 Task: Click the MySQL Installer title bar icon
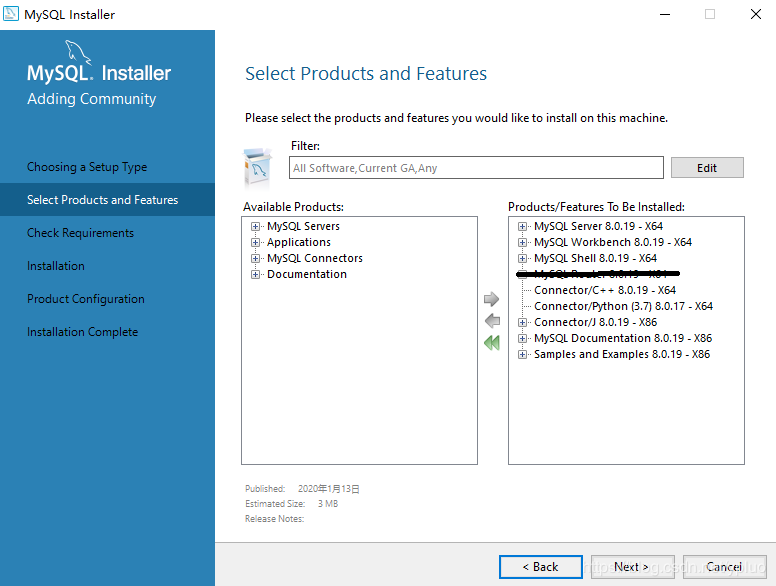[11, 14]
